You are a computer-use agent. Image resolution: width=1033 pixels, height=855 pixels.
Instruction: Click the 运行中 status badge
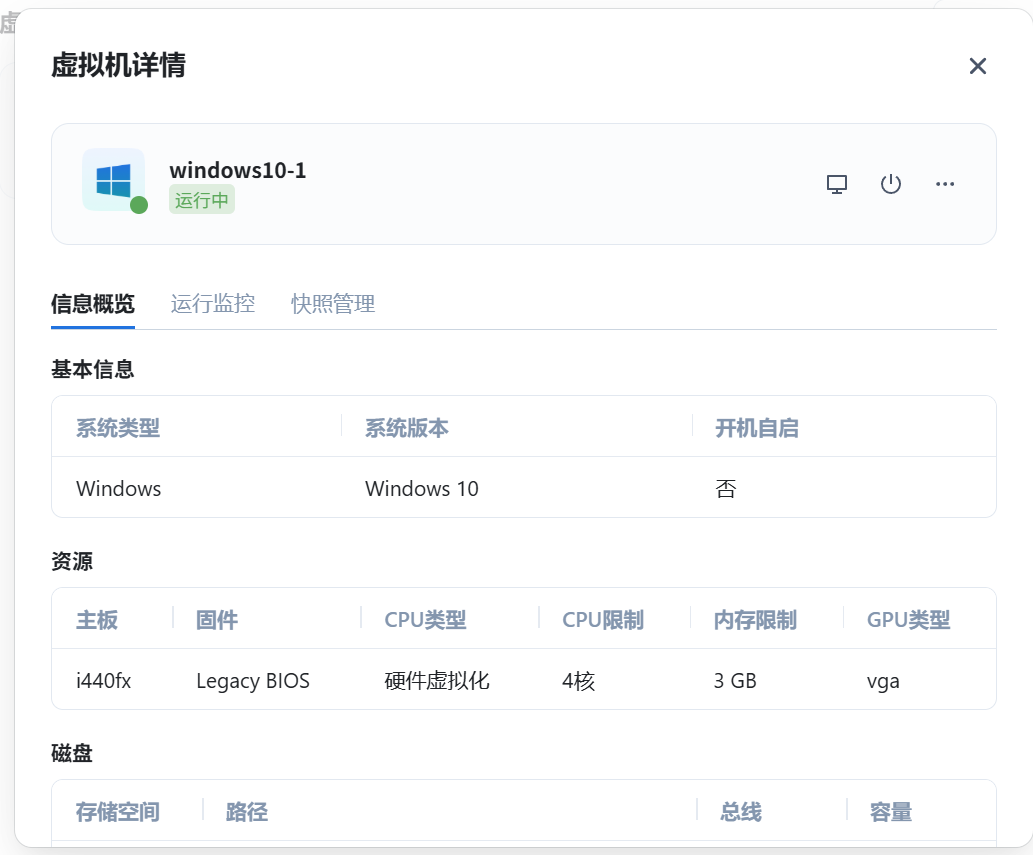[x=202, y=200]
